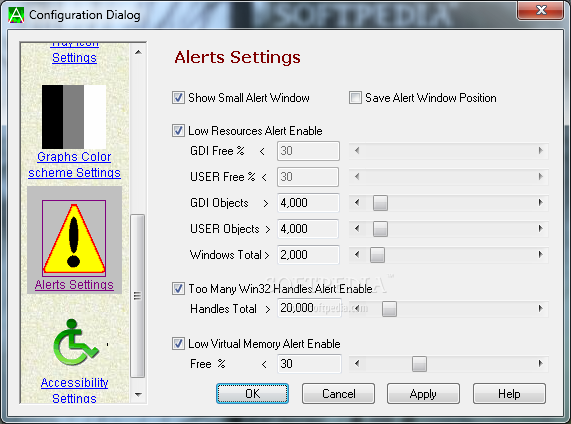Click the USER Free % input field

(308, 177)
